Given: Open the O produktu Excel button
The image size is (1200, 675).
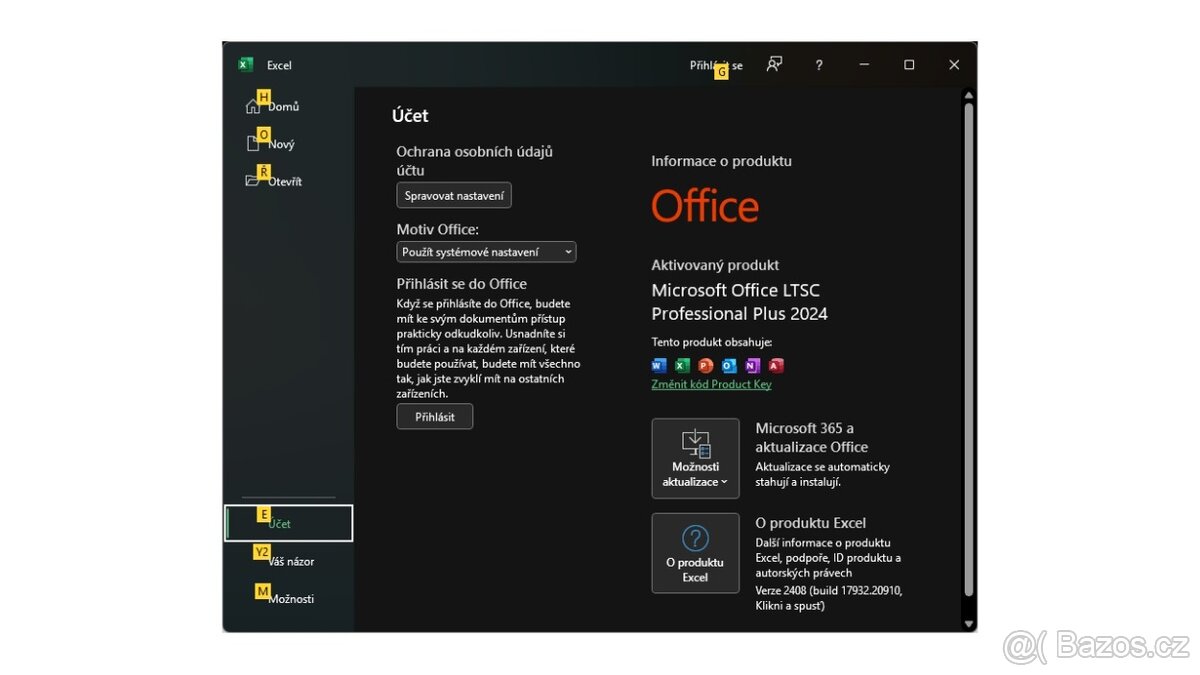Looking at the screenshot, I should coord(695,553).
